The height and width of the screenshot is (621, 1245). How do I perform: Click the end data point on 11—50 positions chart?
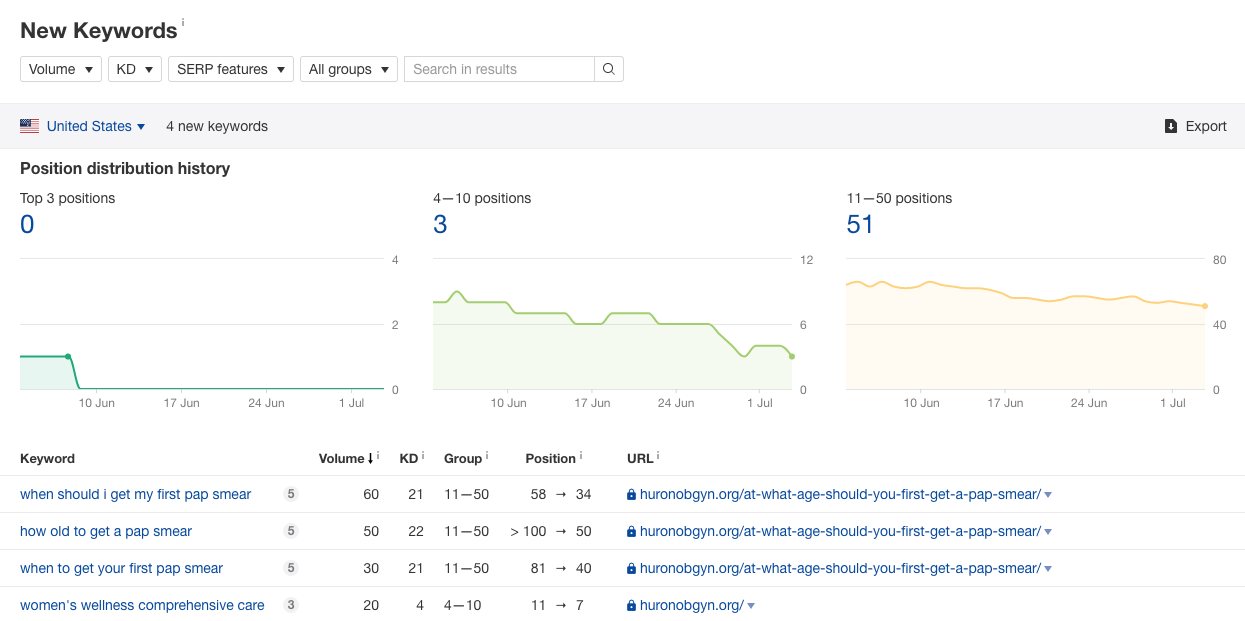click(x=1205, y=306)
